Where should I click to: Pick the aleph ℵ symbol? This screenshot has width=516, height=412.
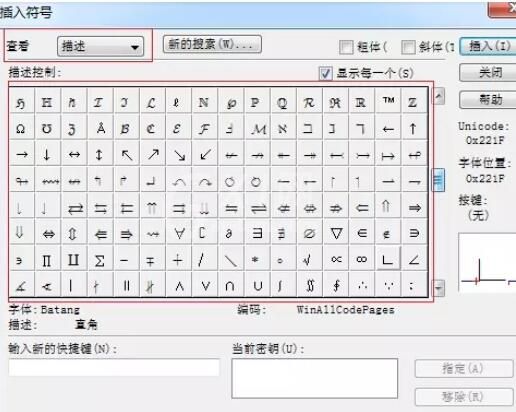[x=282, y=128]
